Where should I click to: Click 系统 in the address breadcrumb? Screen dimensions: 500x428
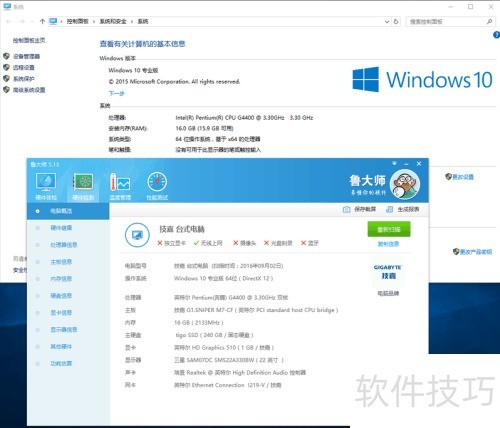[143, 21]
